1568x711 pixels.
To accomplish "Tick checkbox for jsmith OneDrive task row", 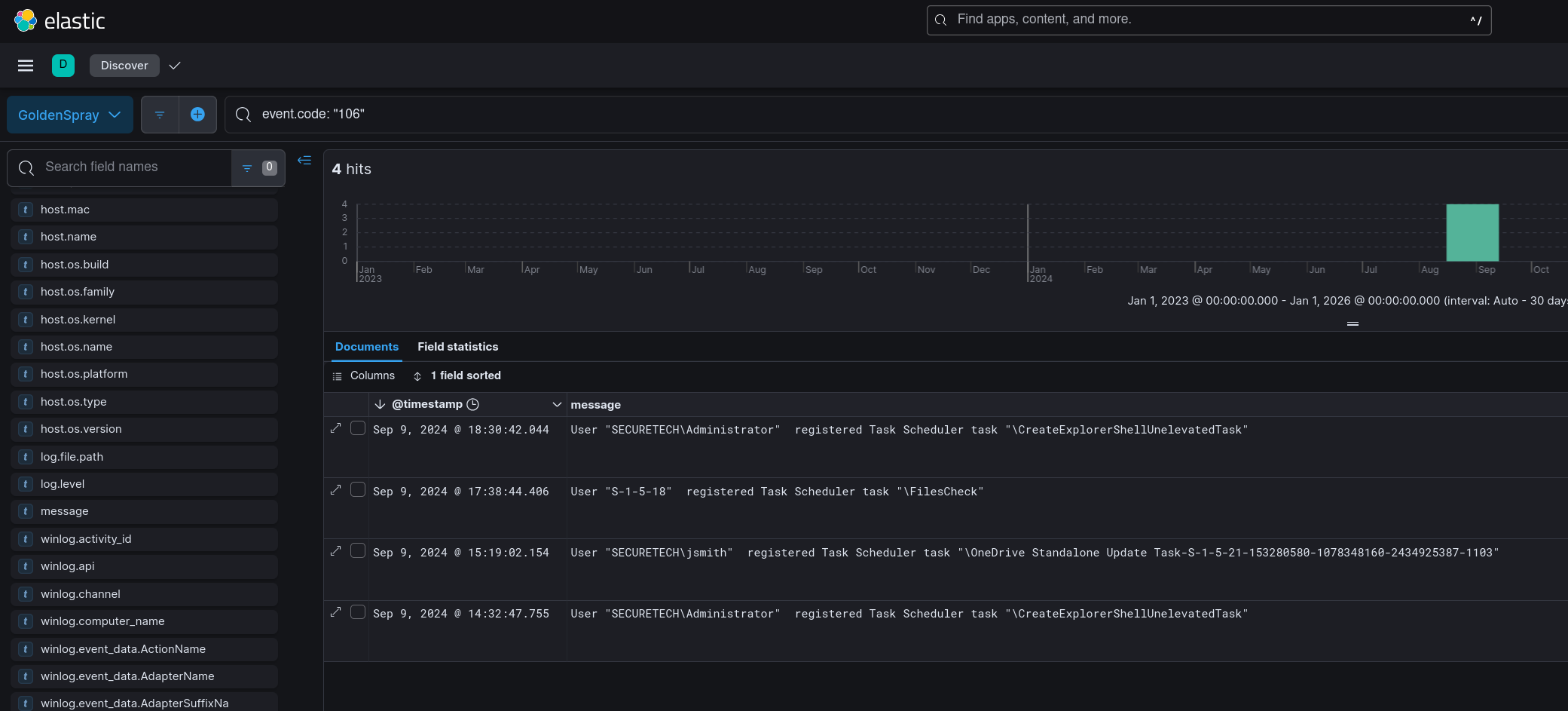I will coord(358,551).
